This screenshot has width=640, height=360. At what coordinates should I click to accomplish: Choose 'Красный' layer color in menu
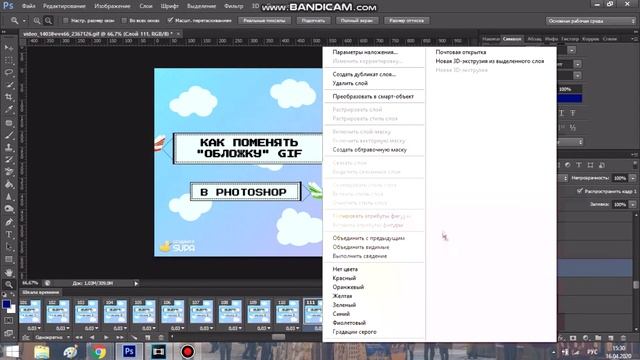tap(344, 278)
